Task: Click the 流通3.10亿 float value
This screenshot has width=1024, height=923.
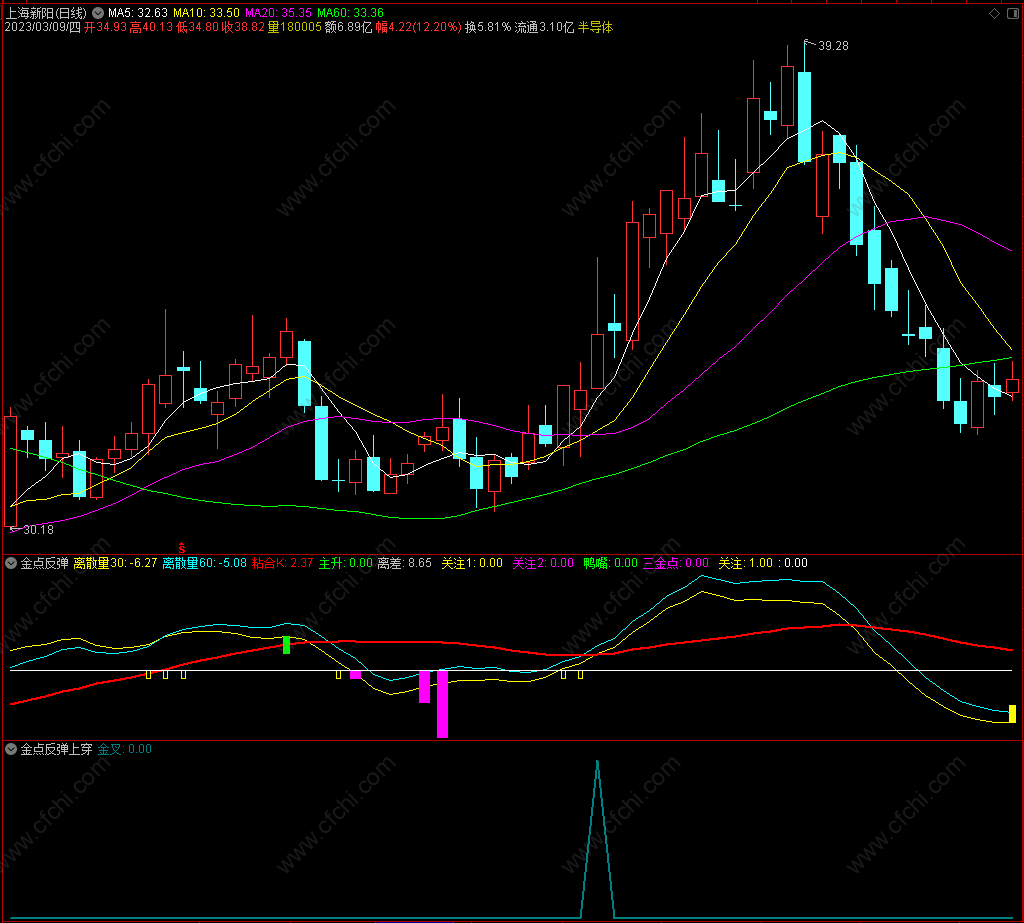Action: point(545,27)
